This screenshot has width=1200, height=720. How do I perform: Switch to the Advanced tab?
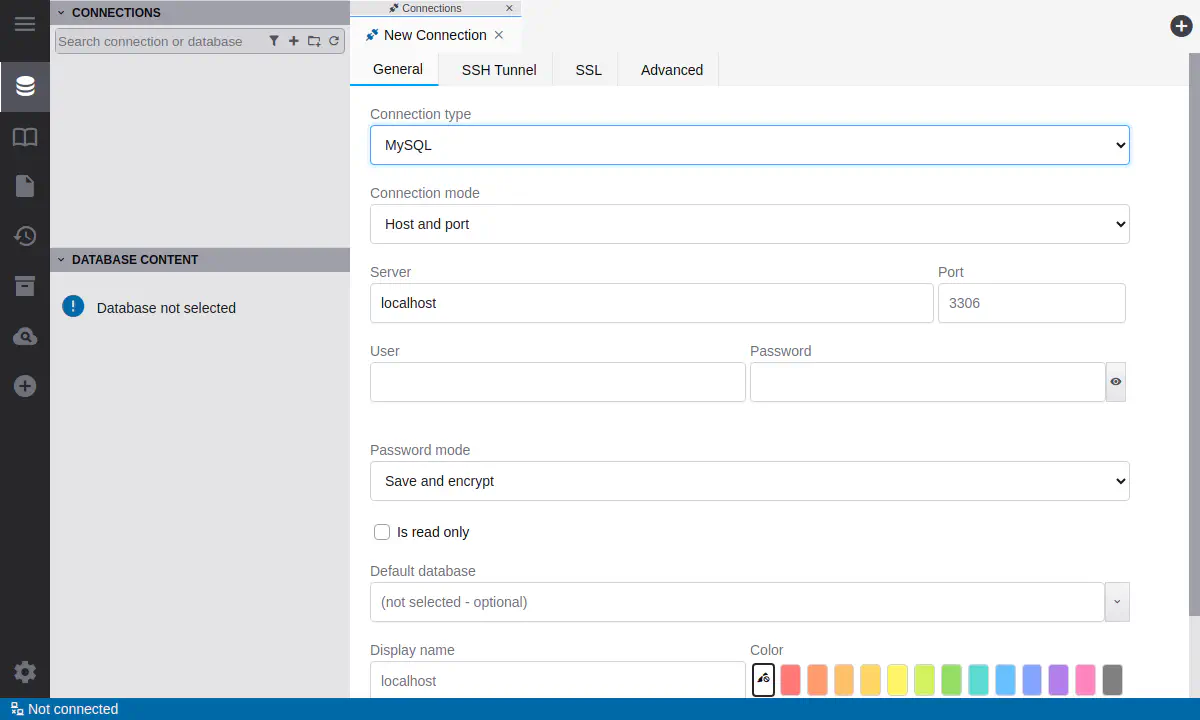tap(671, 70)
